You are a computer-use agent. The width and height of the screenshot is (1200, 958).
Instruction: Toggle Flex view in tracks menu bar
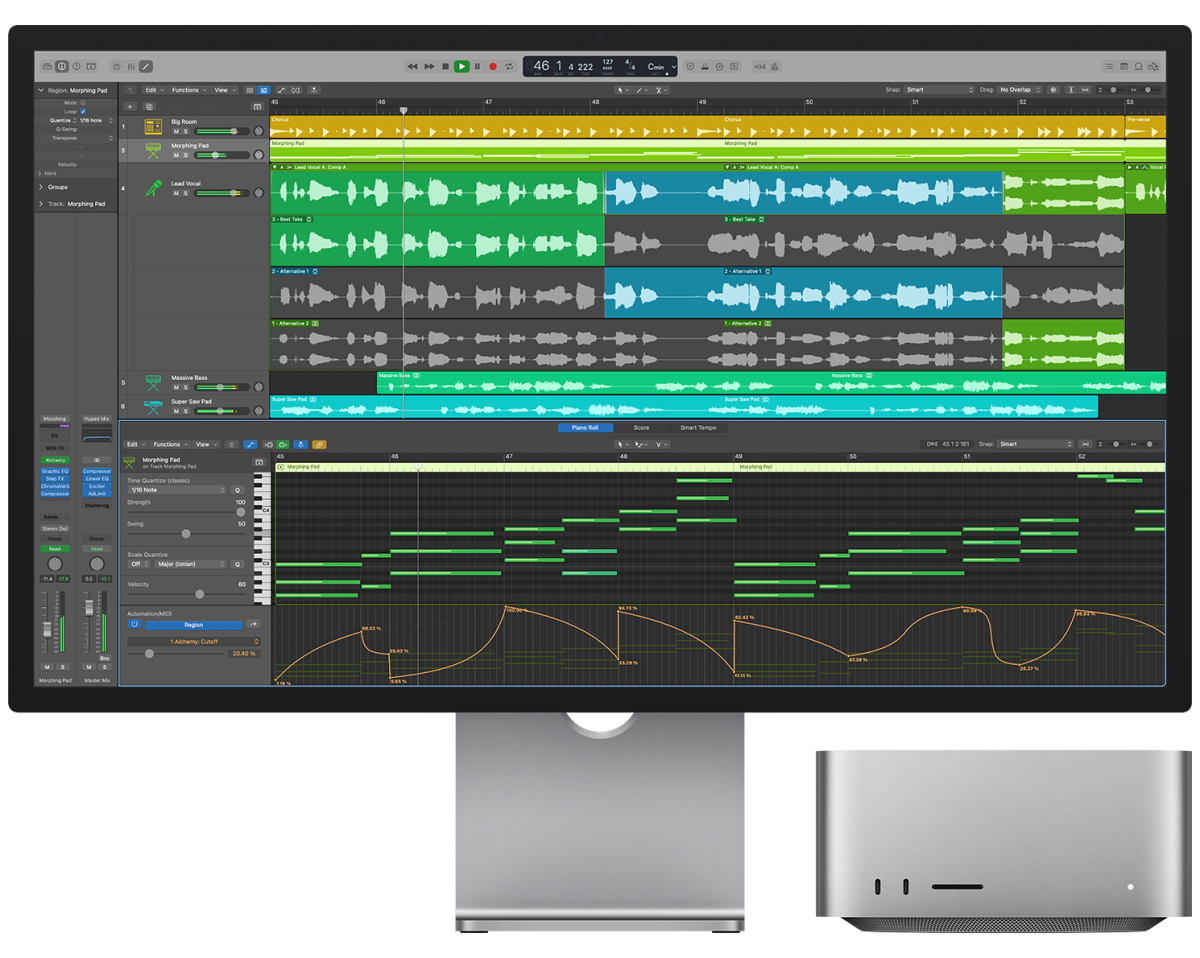pyautogui.click(x=297, y=90)
